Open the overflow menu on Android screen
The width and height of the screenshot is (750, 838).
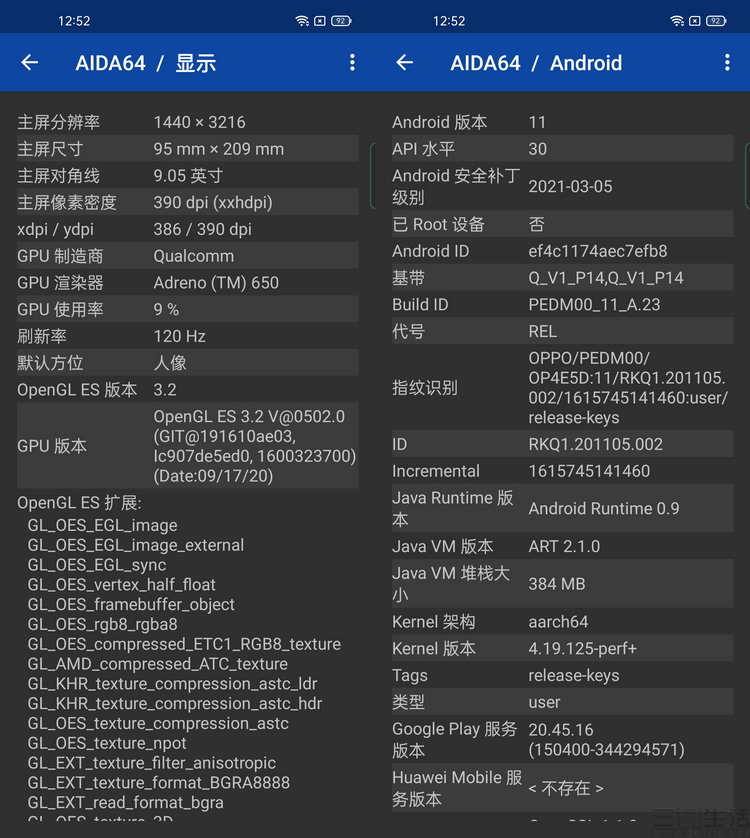pyautogui.click(x=727, y=63)
